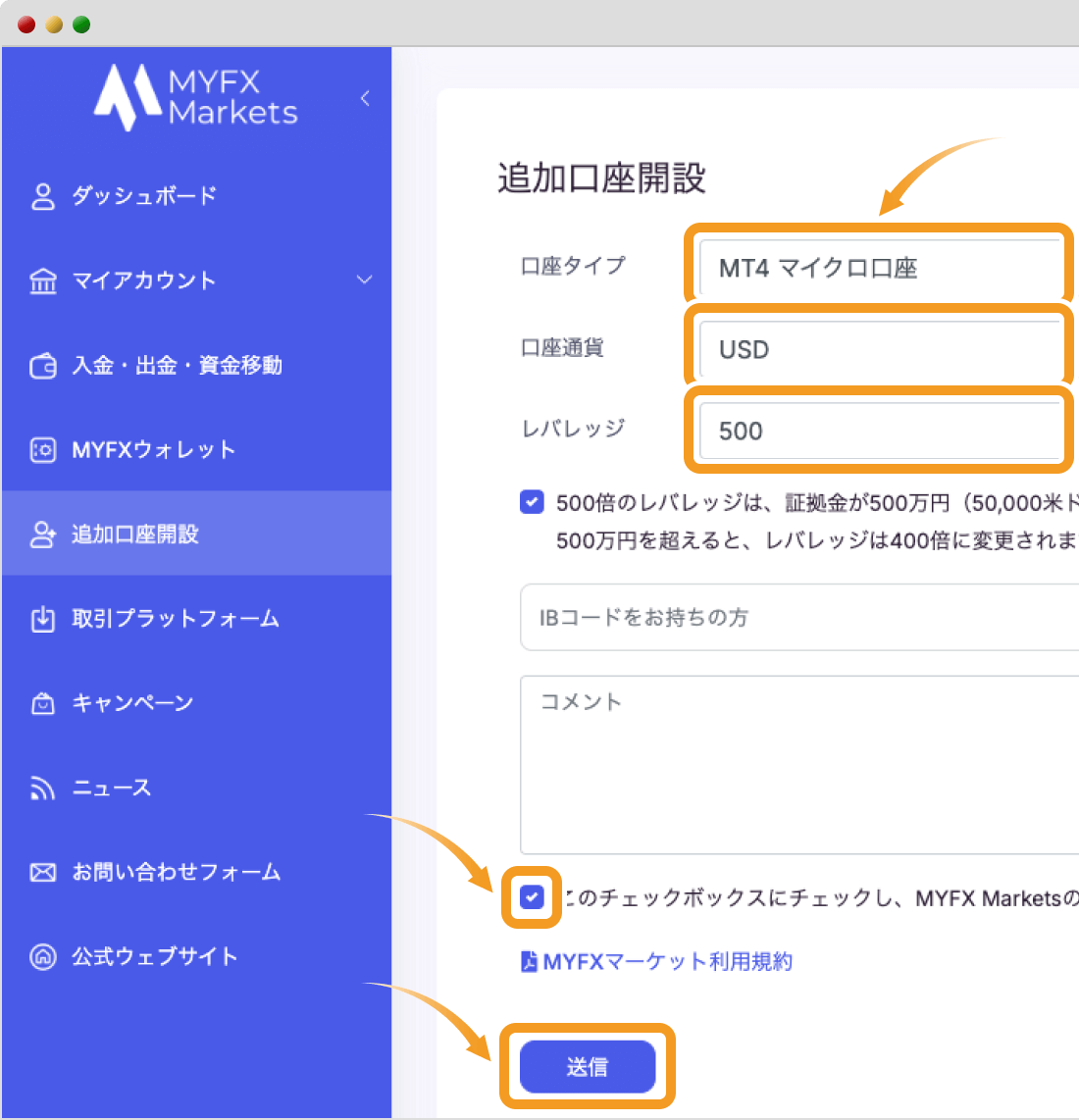Minimize the window with the yellow button
Image resolution: width=1079 pixels, height=1120 pixels.
(x=54, y=25)
